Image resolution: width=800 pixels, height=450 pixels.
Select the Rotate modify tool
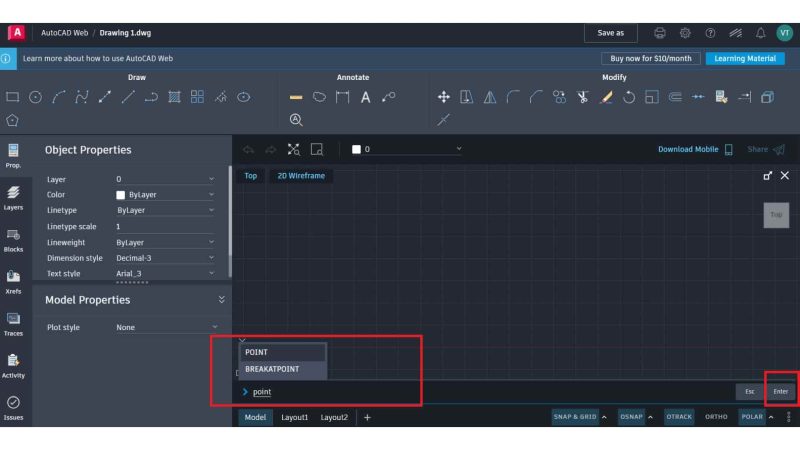(x=629, y=97)
